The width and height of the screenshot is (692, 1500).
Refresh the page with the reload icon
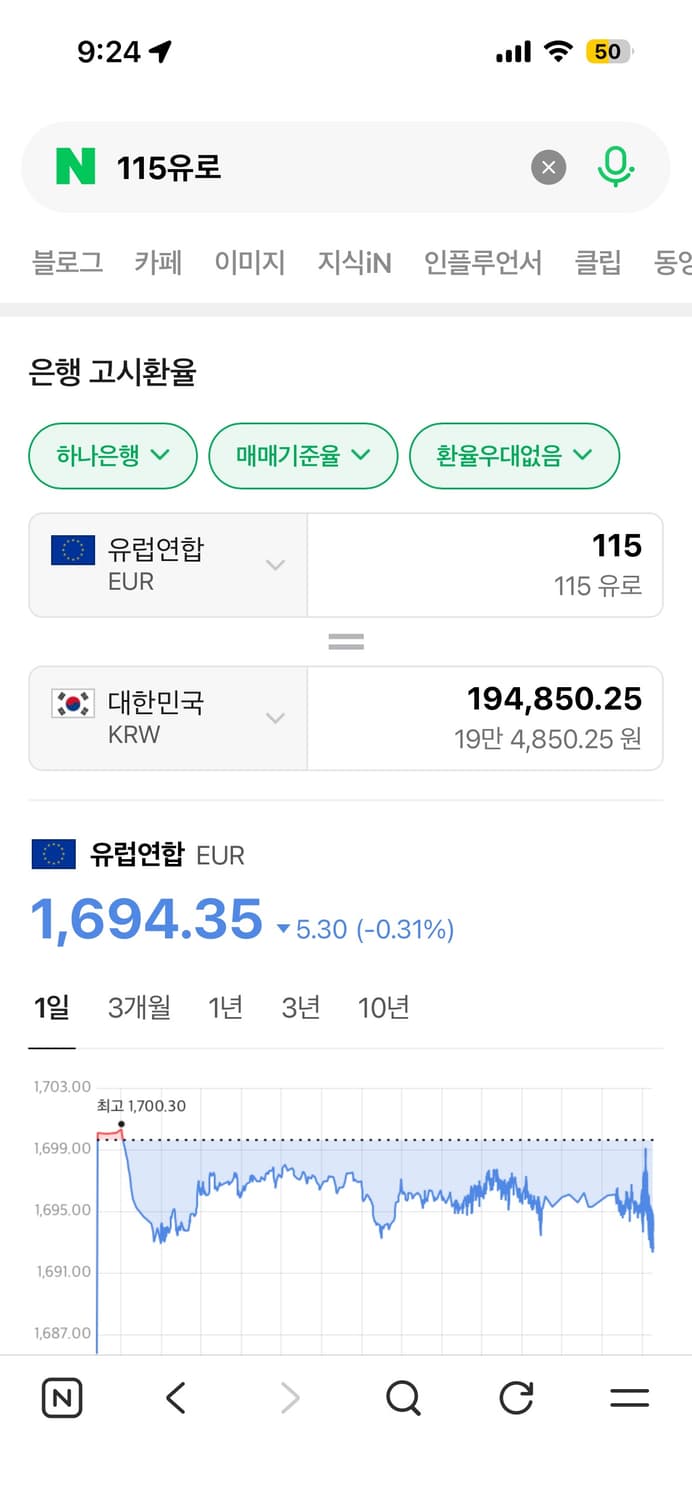pos(516,1398)
